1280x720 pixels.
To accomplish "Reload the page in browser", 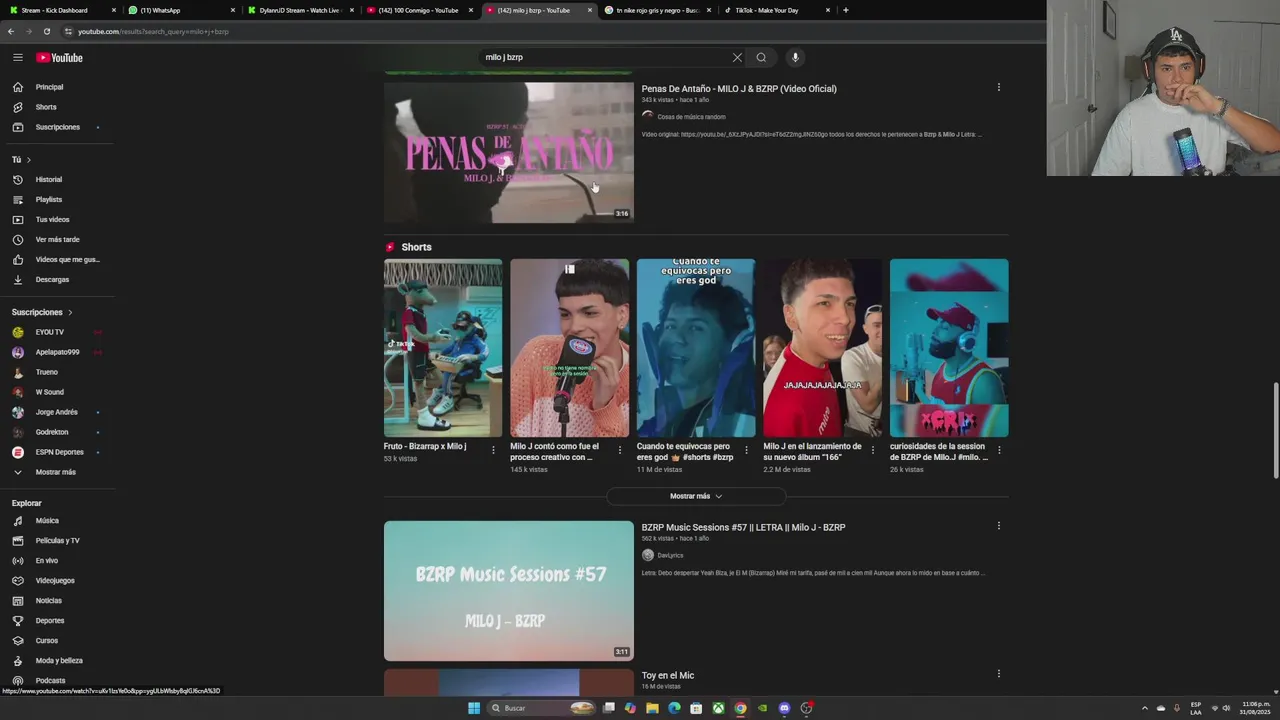I will tap(46, 31).
